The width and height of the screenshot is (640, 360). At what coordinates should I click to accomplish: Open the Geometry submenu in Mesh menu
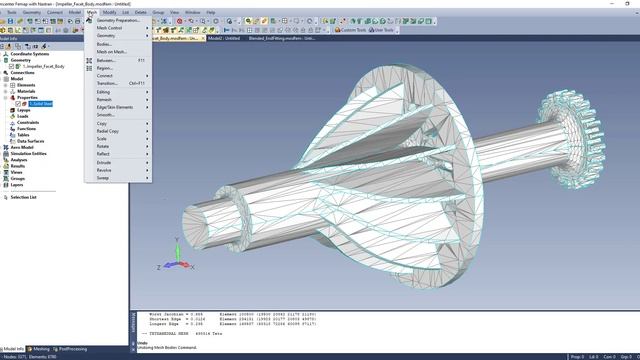[x=118, y=36]
